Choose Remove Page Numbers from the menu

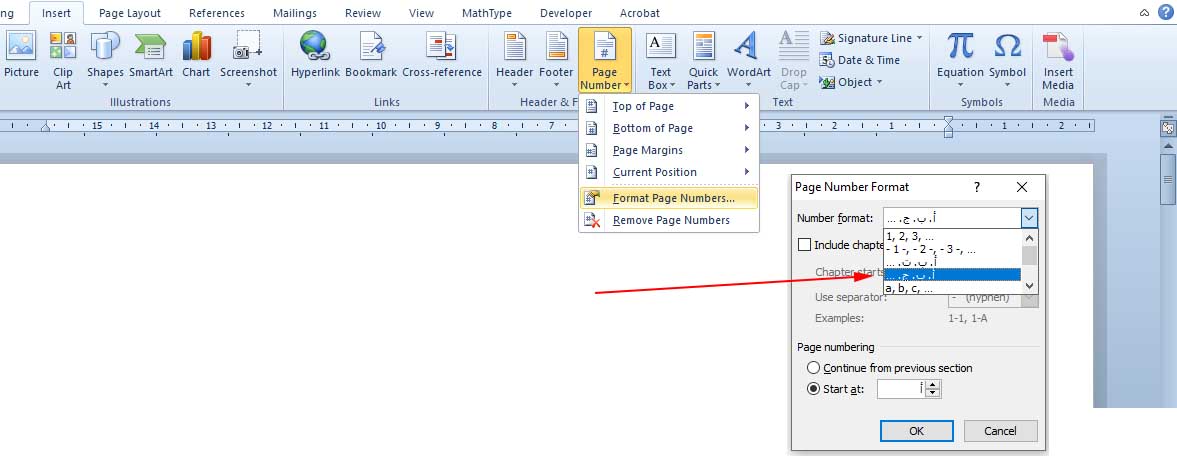[670, 220]
